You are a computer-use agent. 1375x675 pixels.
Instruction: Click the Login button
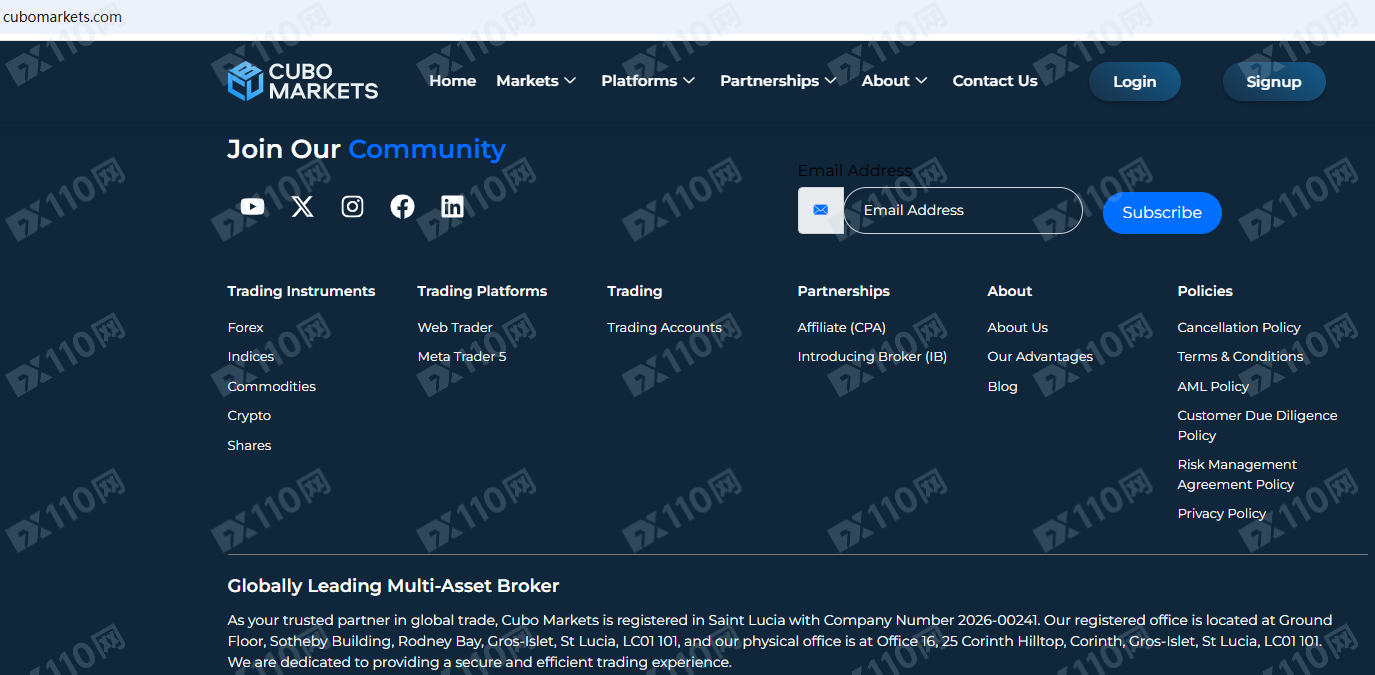(x=1135, y=82)
